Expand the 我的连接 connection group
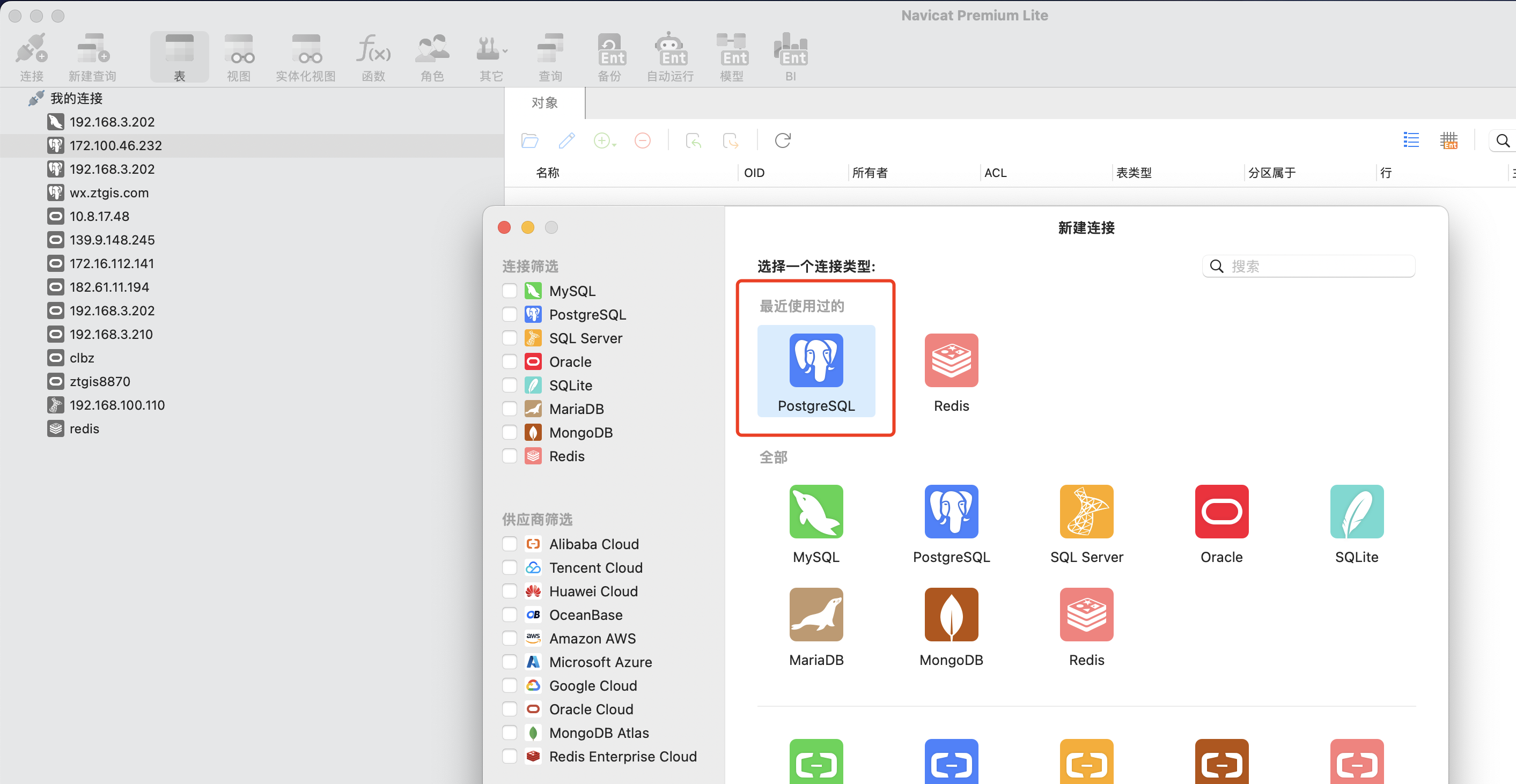Screen dimensions: 1516x784 [77, 98]
